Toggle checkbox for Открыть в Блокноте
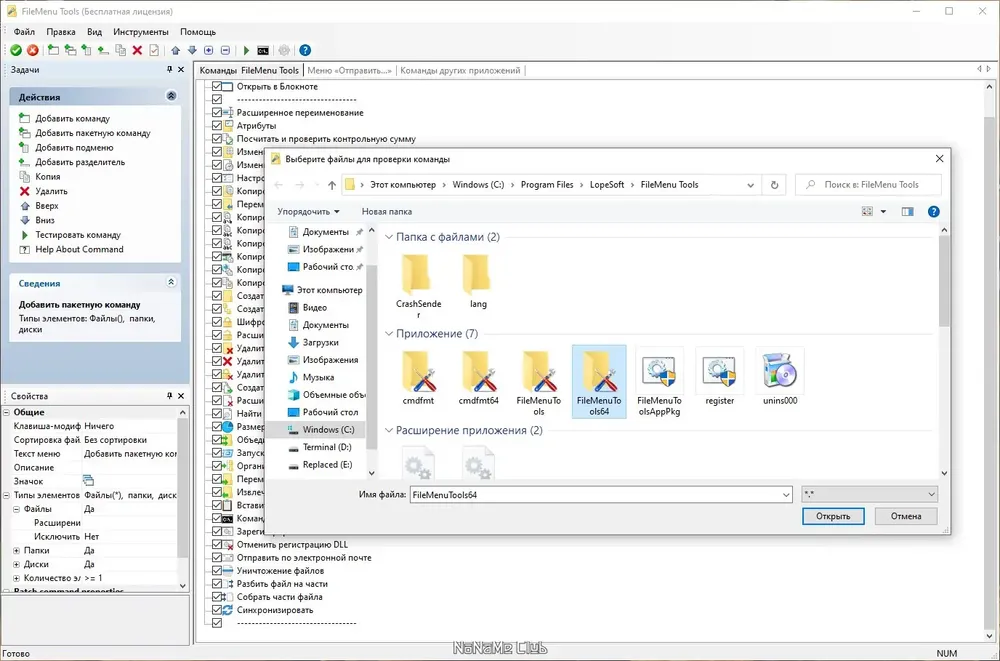 pyautogui.click(x=217, y=86)
